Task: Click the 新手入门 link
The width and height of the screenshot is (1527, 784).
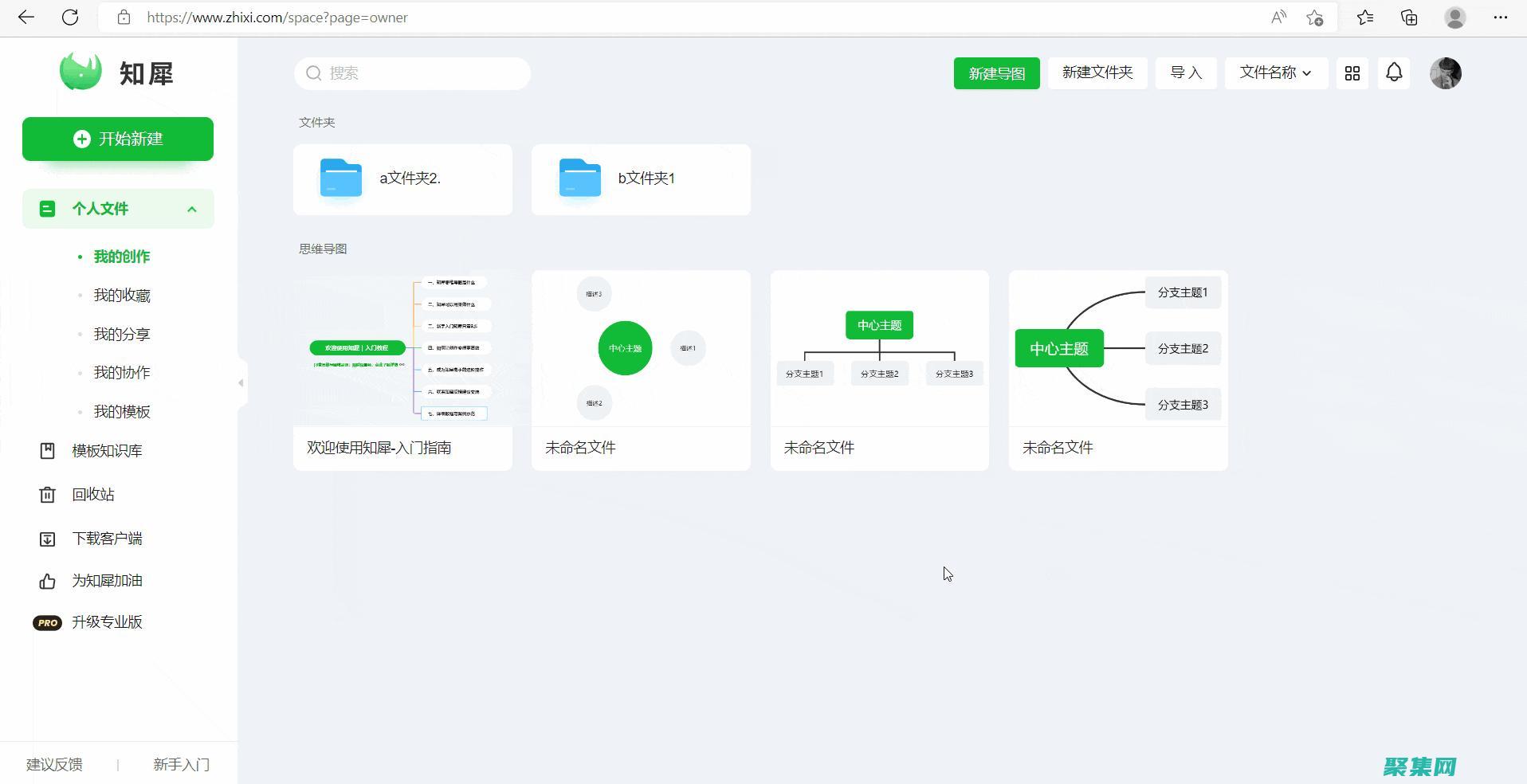Action: coord(181,765)
